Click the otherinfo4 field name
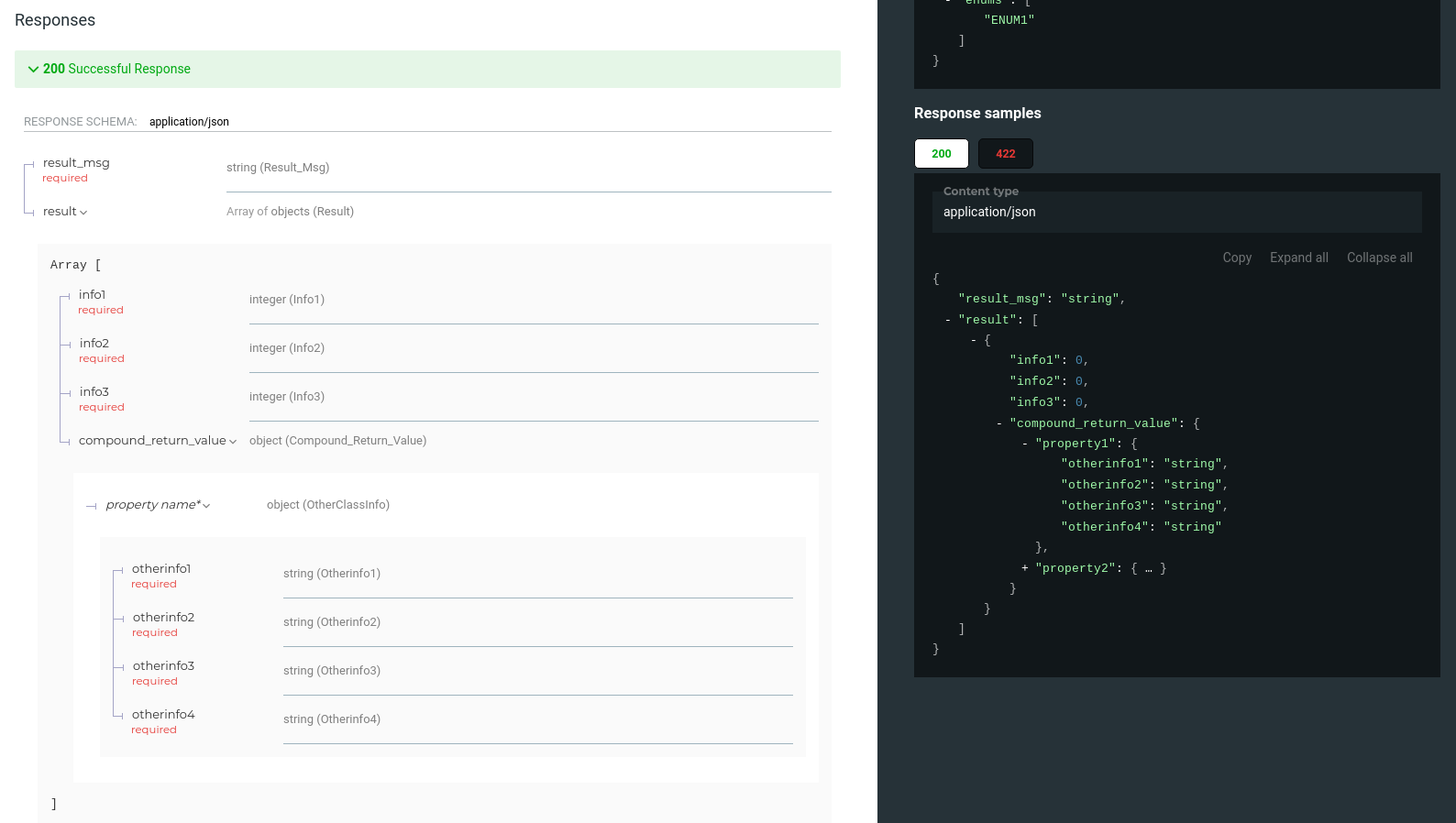 click(x=163, y=715)
